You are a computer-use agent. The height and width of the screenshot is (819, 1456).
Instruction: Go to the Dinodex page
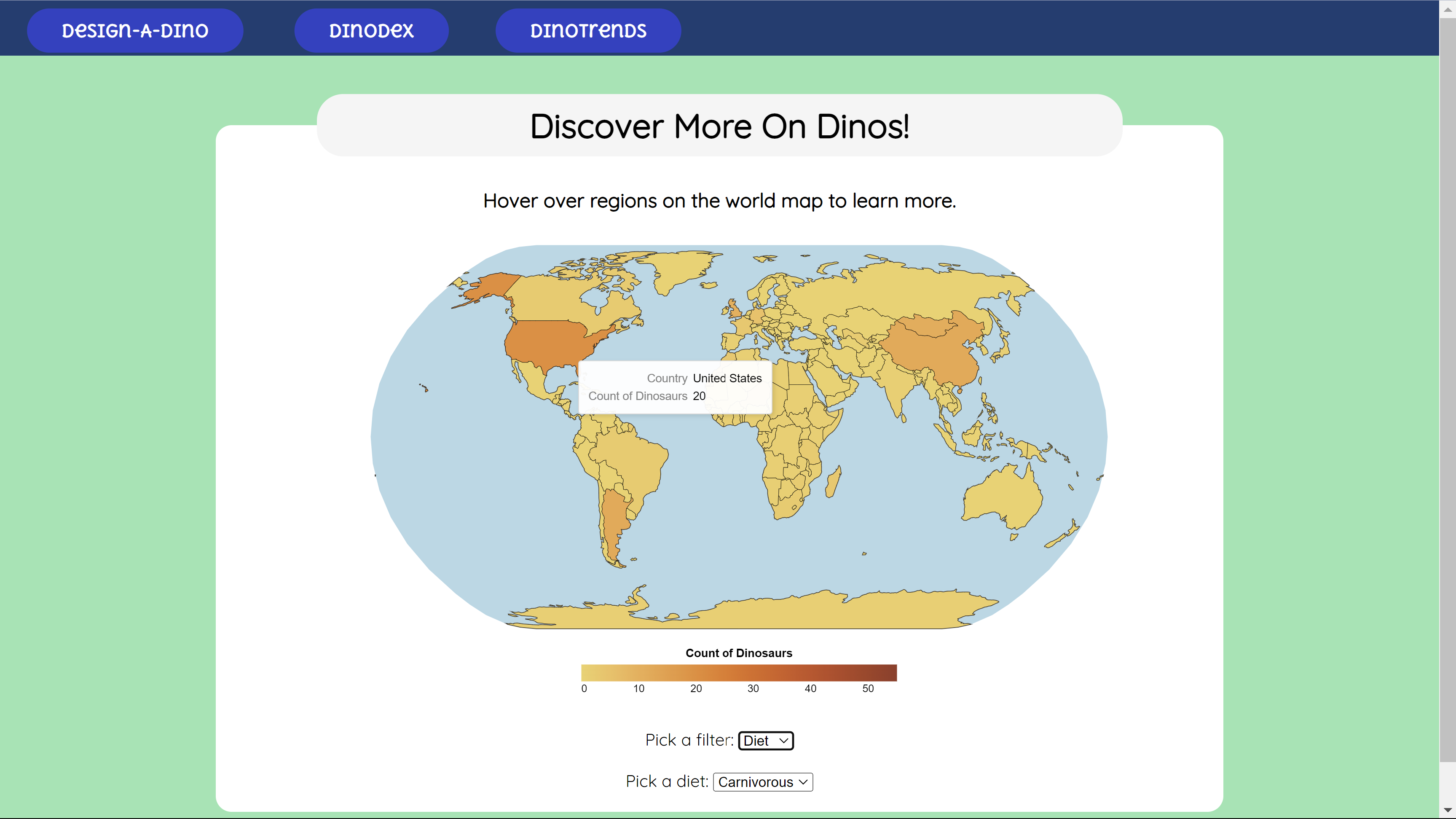[371, 30]
